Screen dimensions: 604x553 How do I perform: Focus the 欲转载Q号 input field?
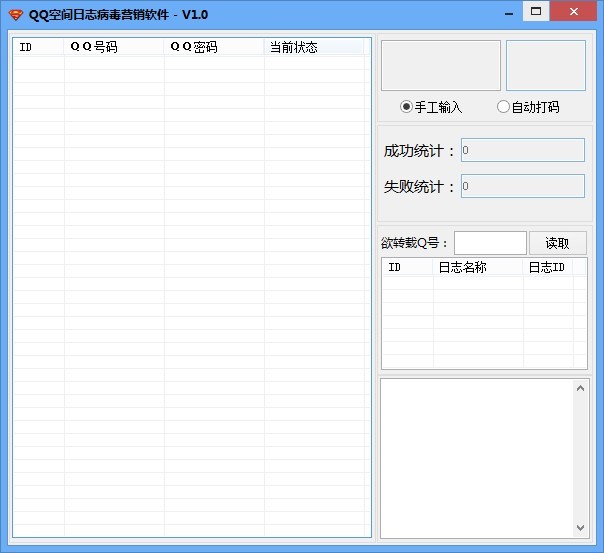[x=490, y=243]
